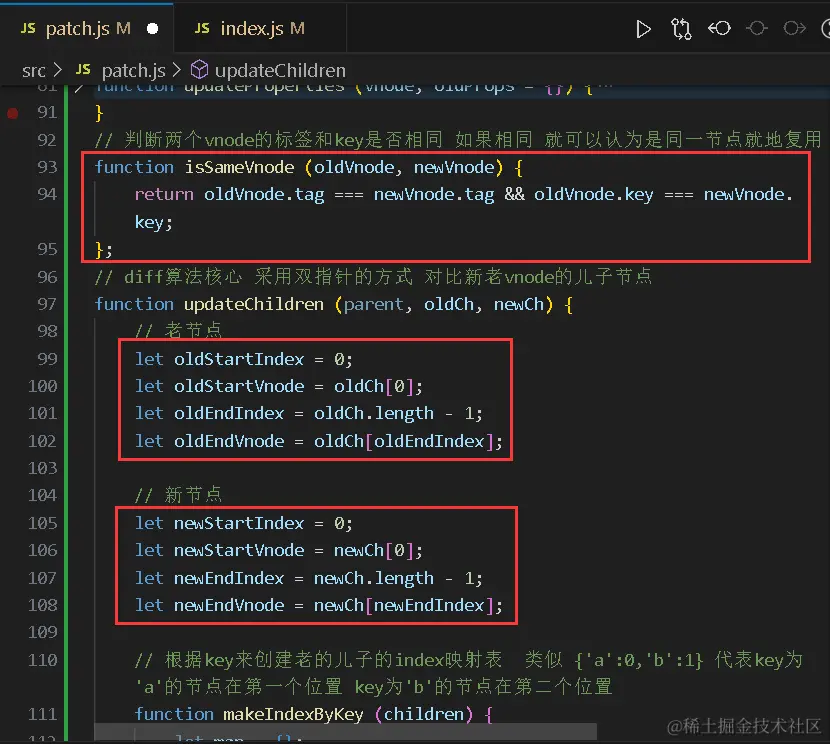Click 'let newStartVnode = newCh[0];' line
Image resolution: width=830 pixels, height=744 pixels.
(x=278, y=550)
